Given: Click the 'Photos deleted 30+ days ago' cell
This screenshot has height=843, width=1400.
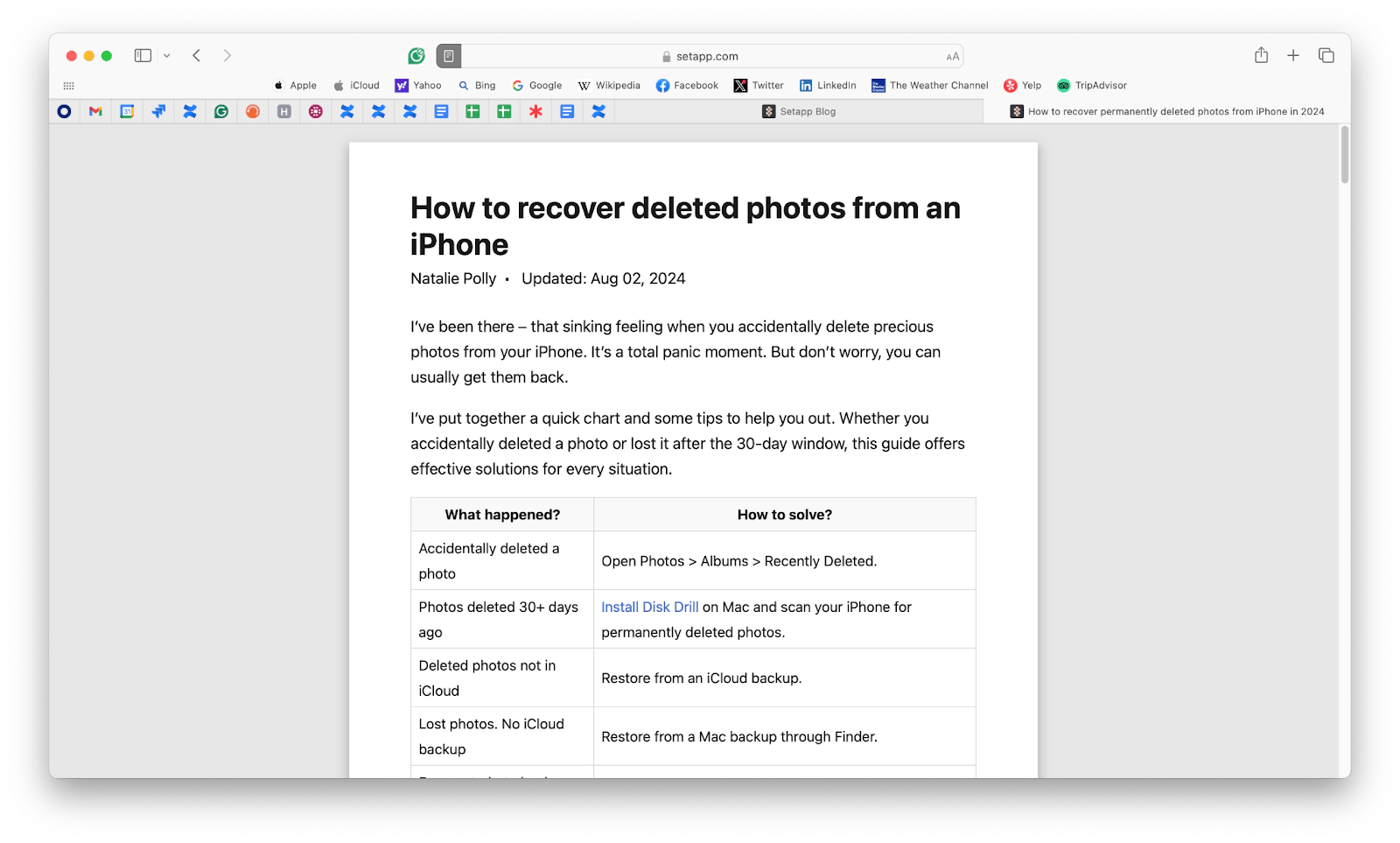Looking at the screenshot, I should click(502, 619).
